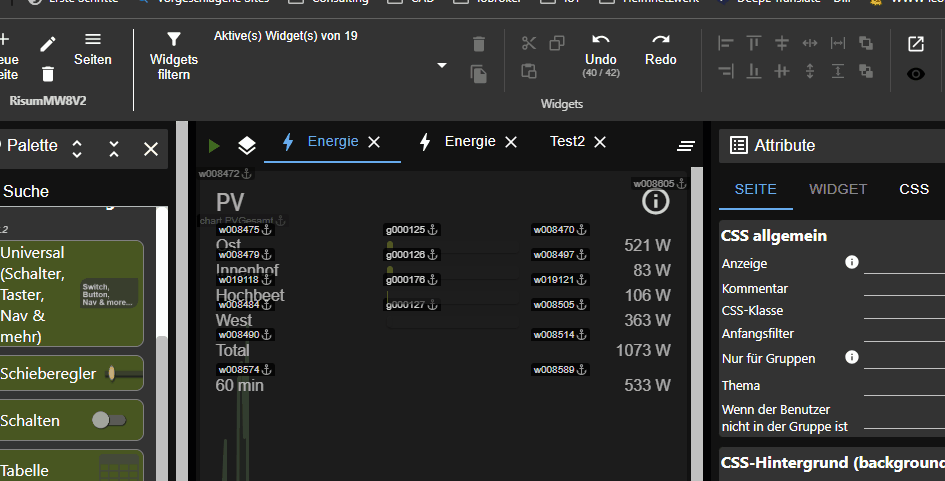Toggle the eye visibility icon in toolbar
This screenshot has height=481, width=945.
[x=915, y=74]
